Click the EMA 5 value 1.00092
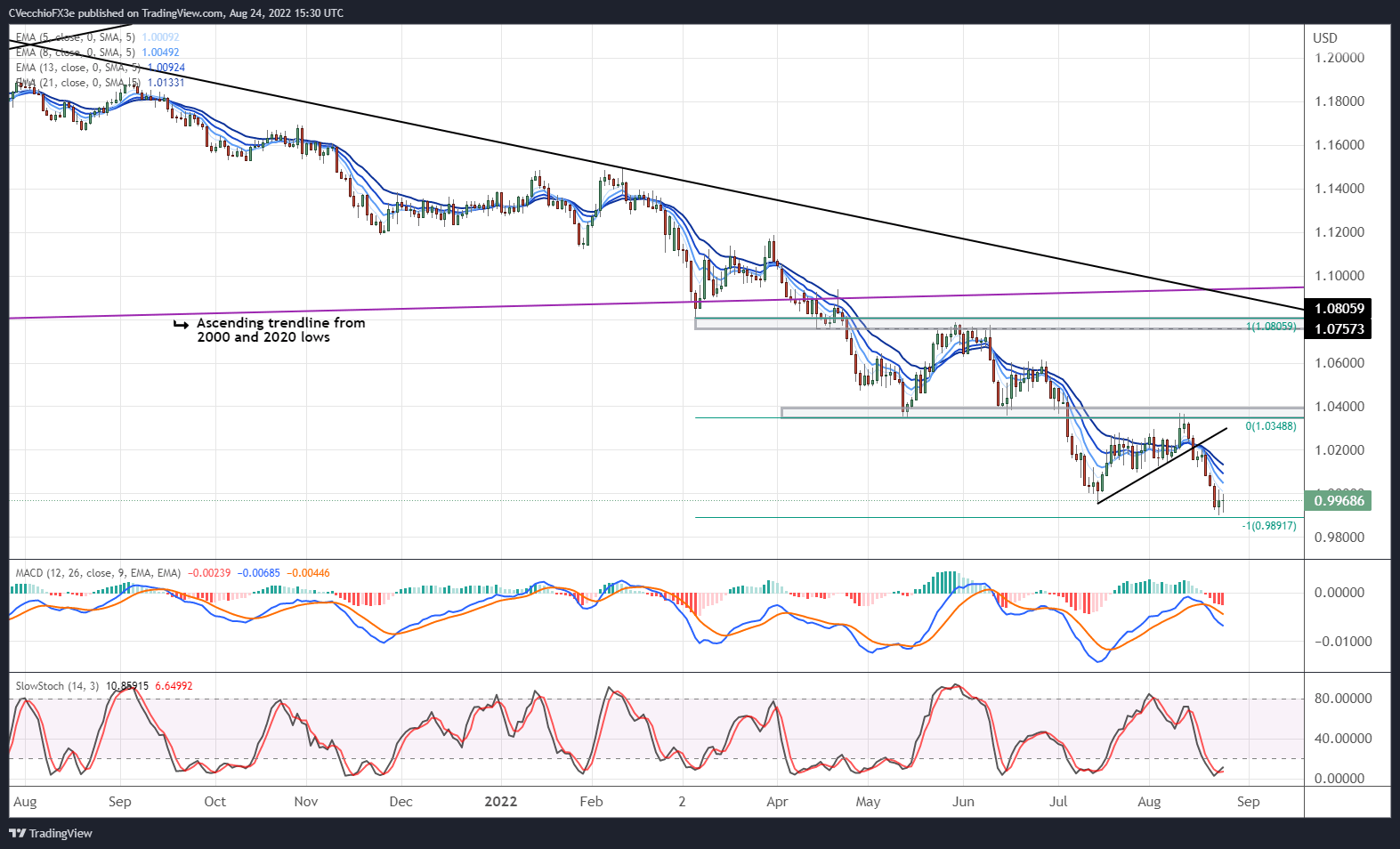Image resolution: width=1400 pixels, height=849 pixels. point(161,37)
